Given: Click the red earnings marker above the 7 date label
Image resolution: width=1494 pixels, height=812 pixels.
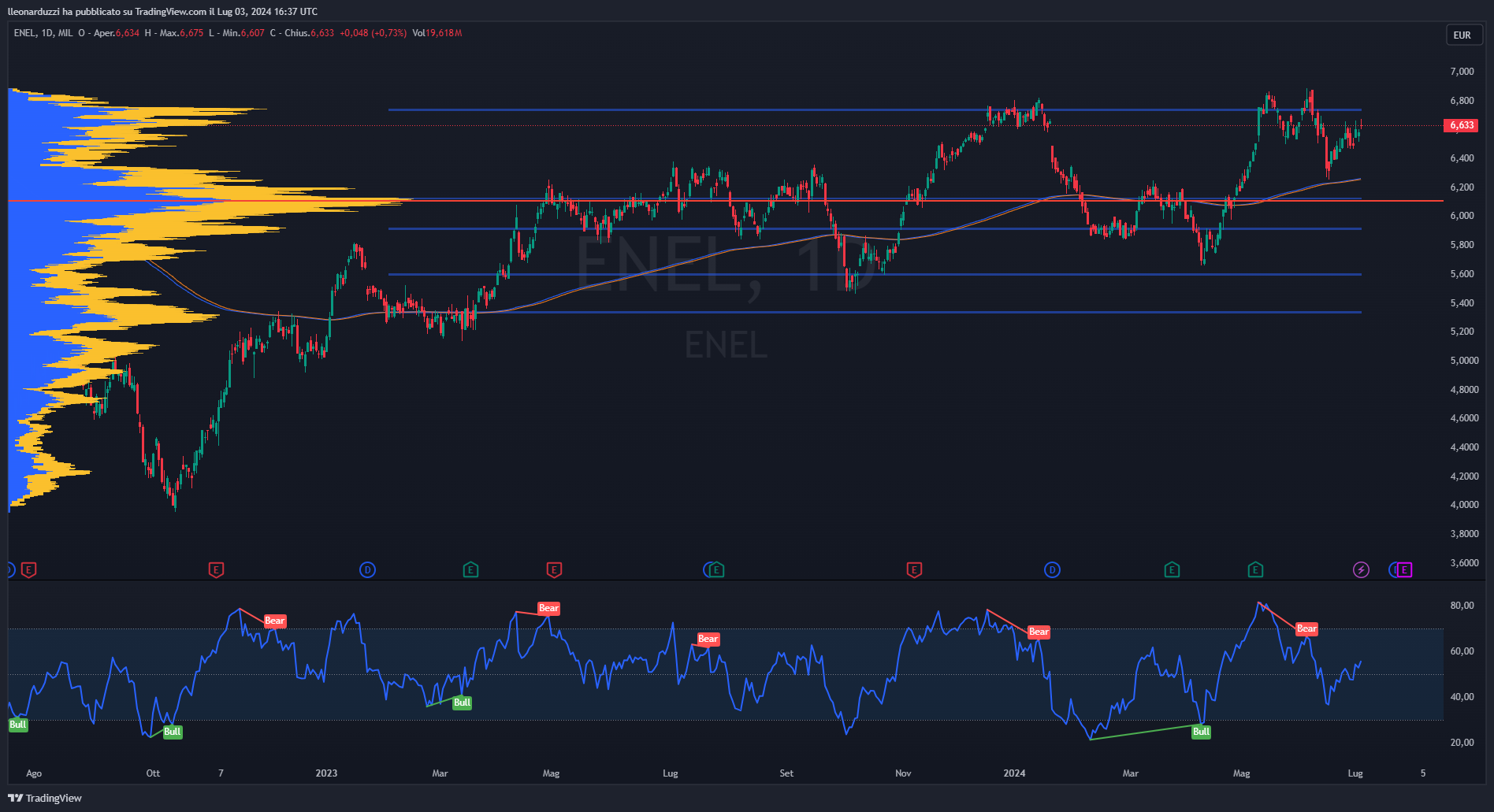Looking at the screenshot, I should coord(216,569).
